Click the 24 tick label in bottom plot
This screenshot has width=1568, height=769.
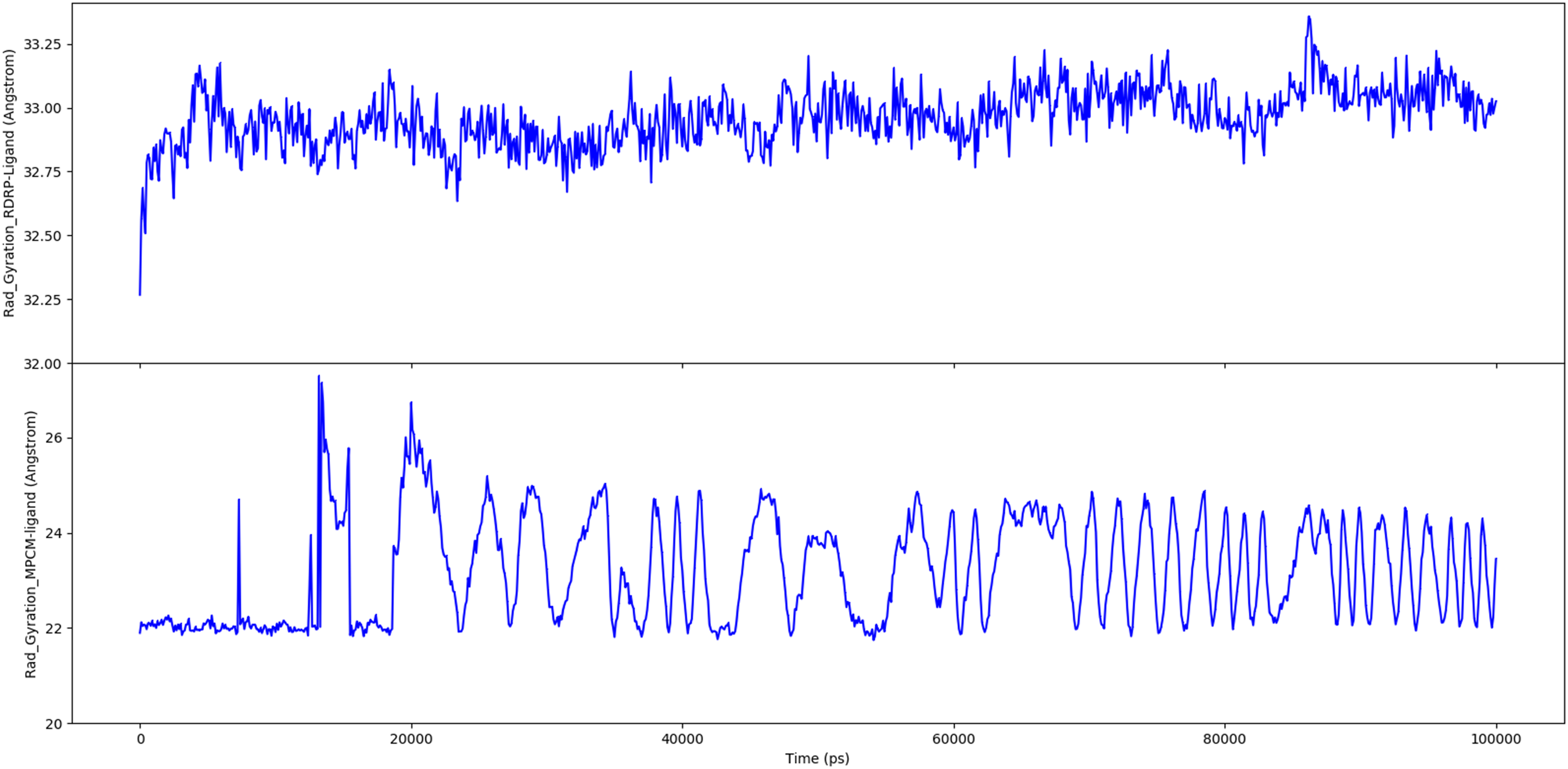coord(54,533)
